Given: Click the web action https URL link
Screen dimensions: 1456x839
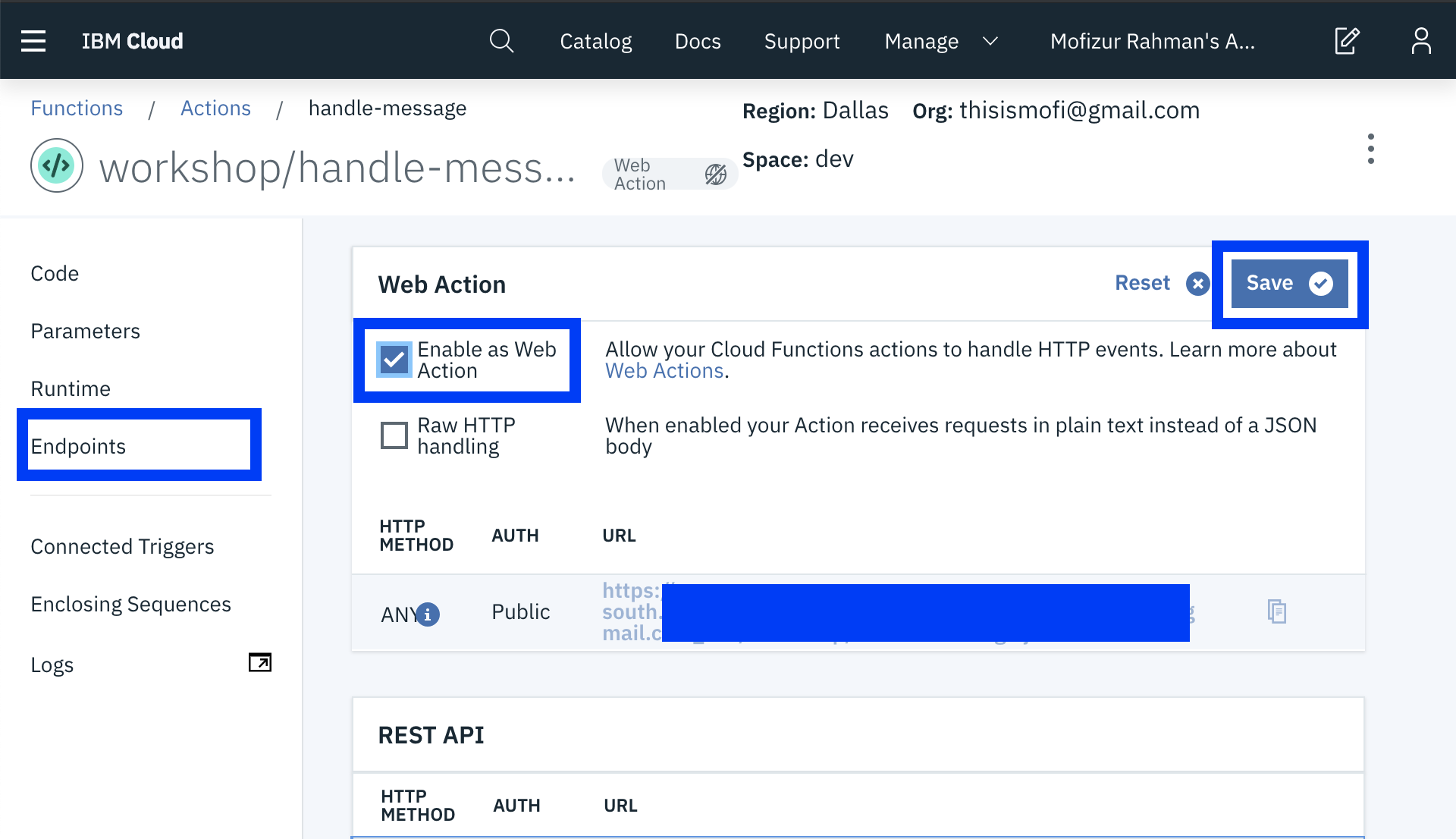Looking at the screenshot, I should point(899,611).
